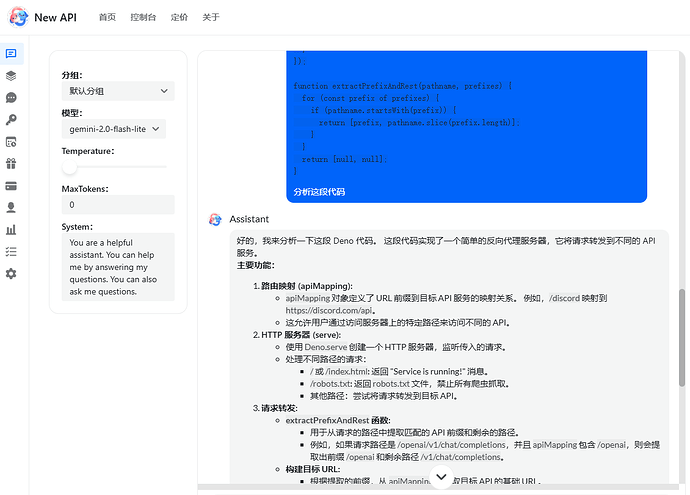Open 定价 in top navigation
This screenshot has width=690, height=495.
[x=179, y=17]
